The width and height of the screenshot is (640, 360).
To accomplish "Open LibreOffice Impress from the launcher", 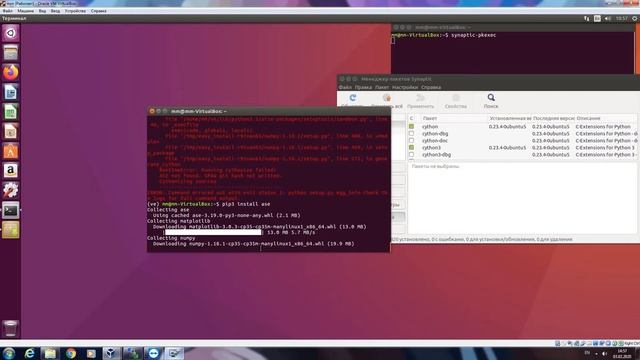I will [11, 131].
